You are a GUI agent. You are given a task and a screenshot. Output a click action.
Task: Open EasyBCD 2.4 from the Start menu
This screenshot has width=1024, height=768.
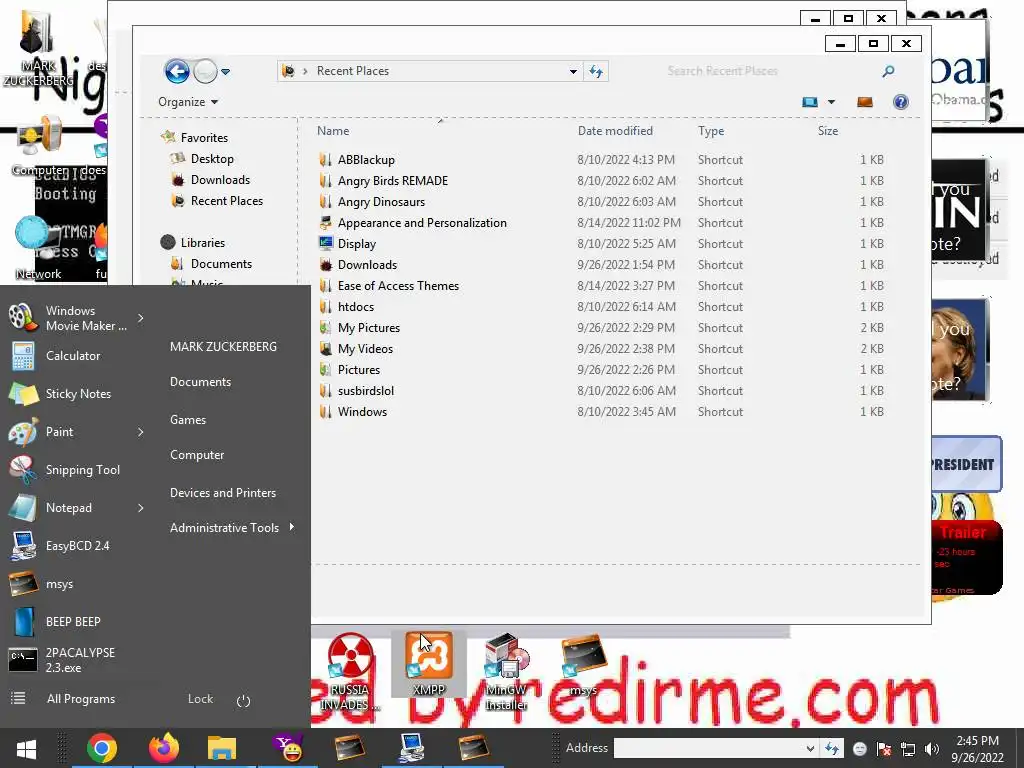pyautogui.click(x=77, y=545)
